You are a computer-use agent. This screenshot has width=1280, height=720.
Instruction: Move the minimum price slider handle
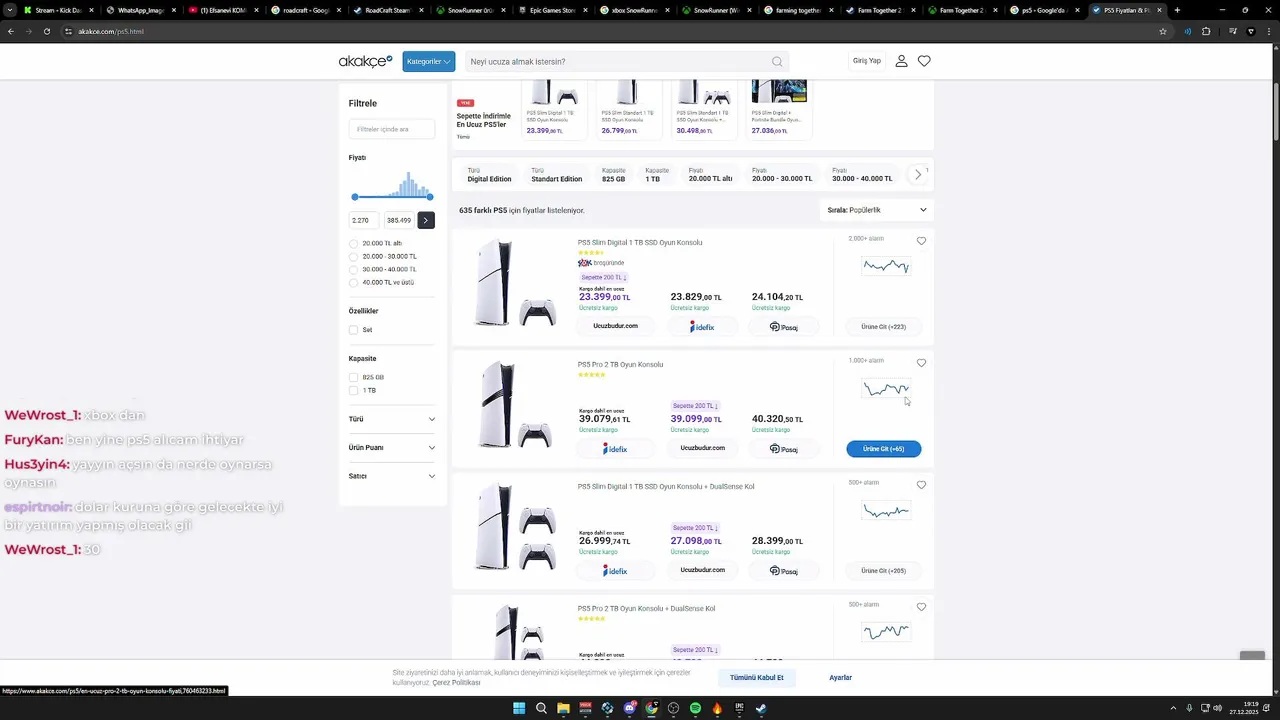tap(354, 197)
